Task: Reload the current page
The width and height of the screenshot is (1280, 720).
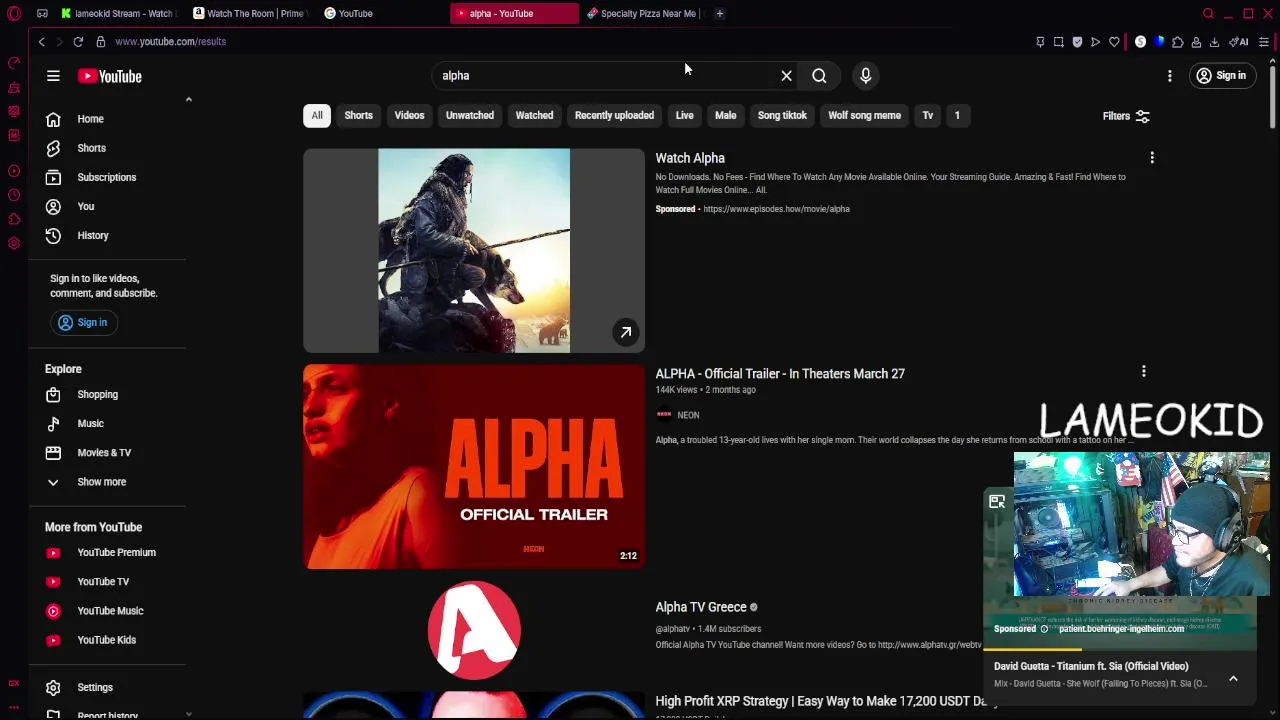Action: pyautogui.click(x=78, y=42)
